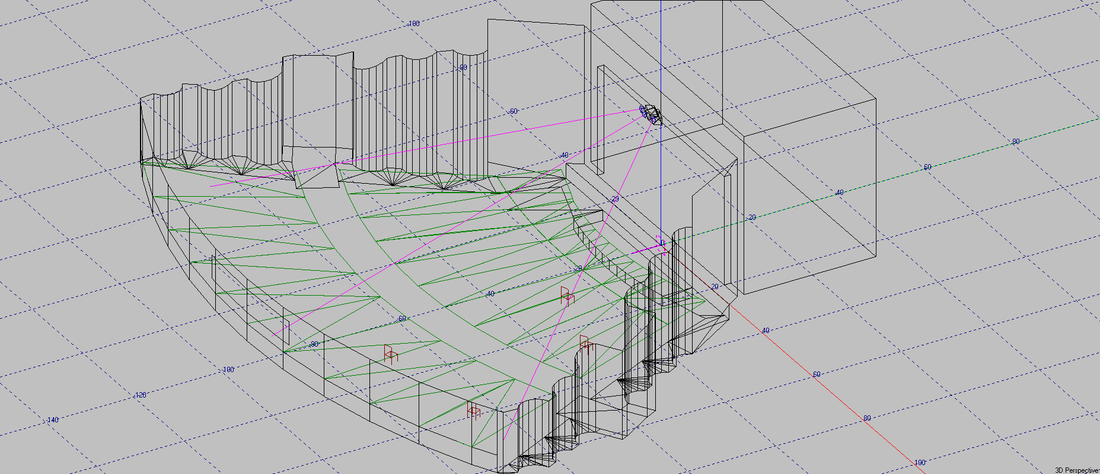Select the listener chair beside the scalloped right wall
1100x474 pixels.
[587, 344]
